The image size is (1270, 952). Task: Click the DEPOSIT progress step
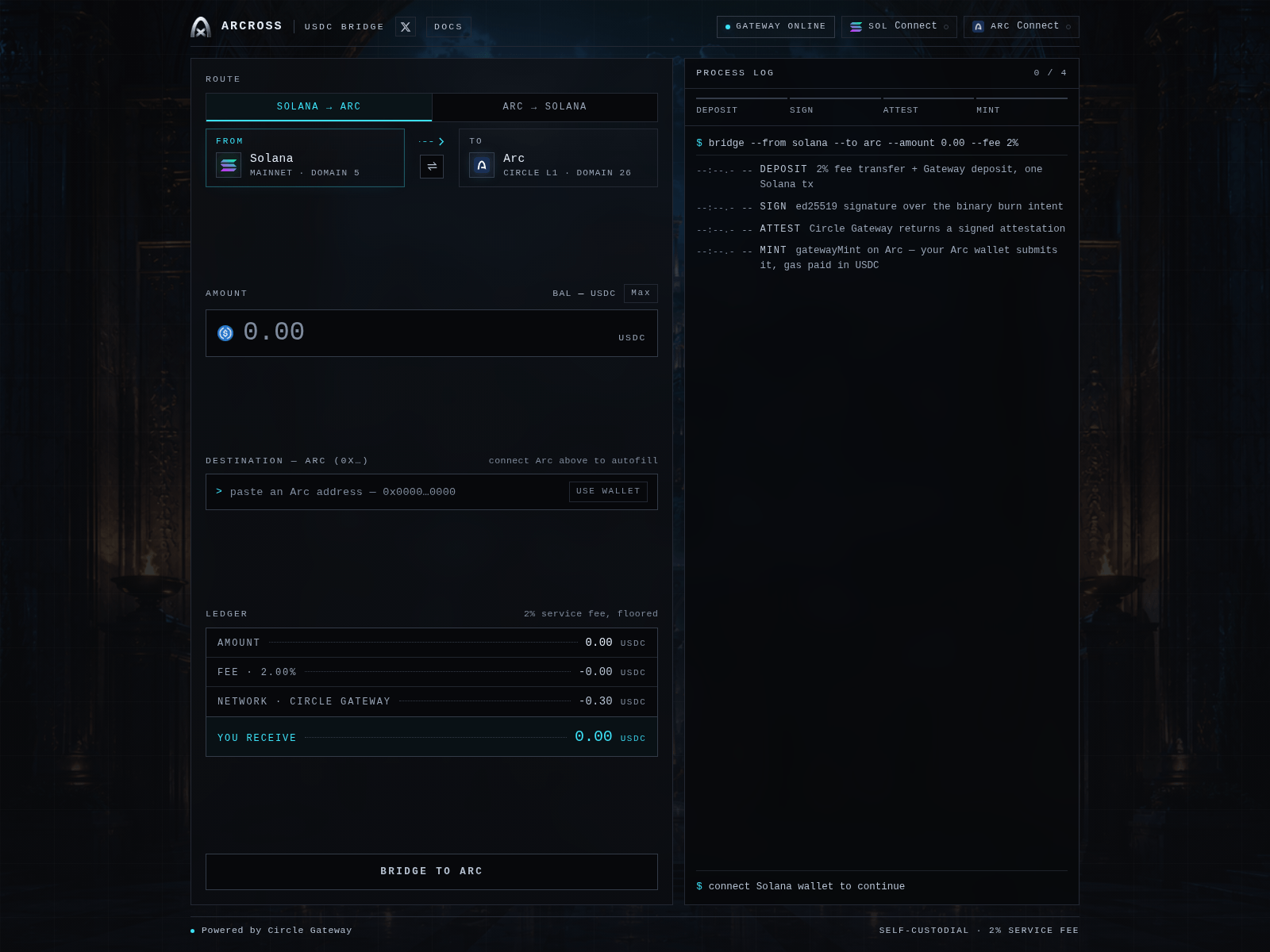coord(741,106)
